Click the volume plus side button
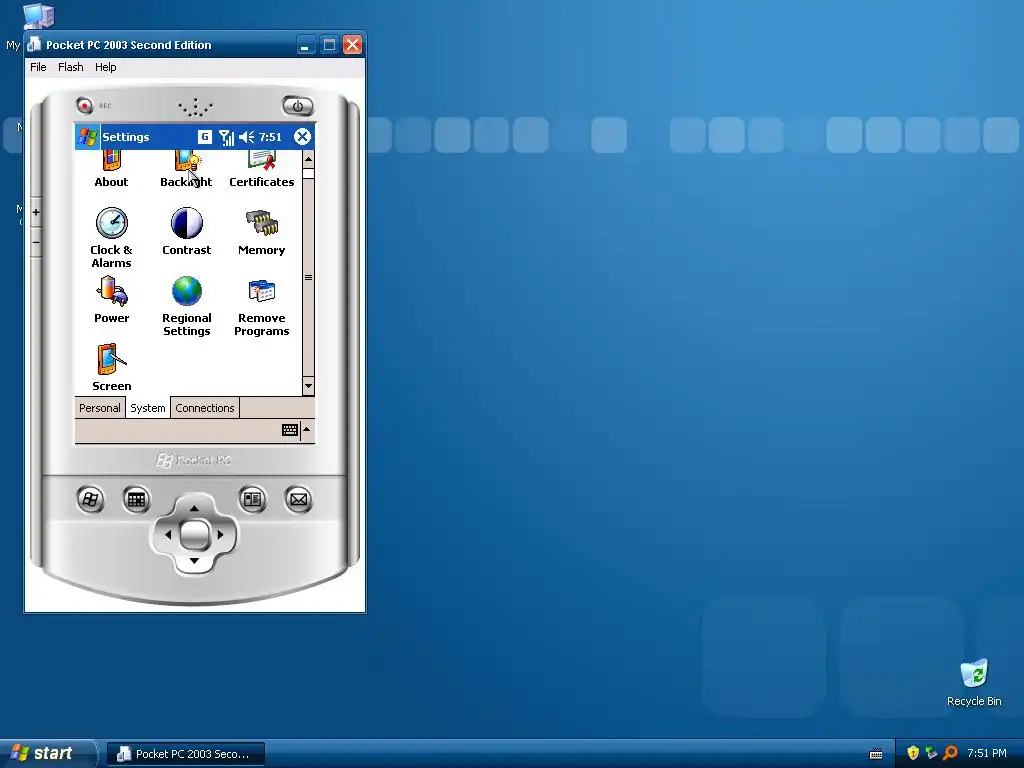The height and width of the screenshot is (768, 1024). point(36,212)
